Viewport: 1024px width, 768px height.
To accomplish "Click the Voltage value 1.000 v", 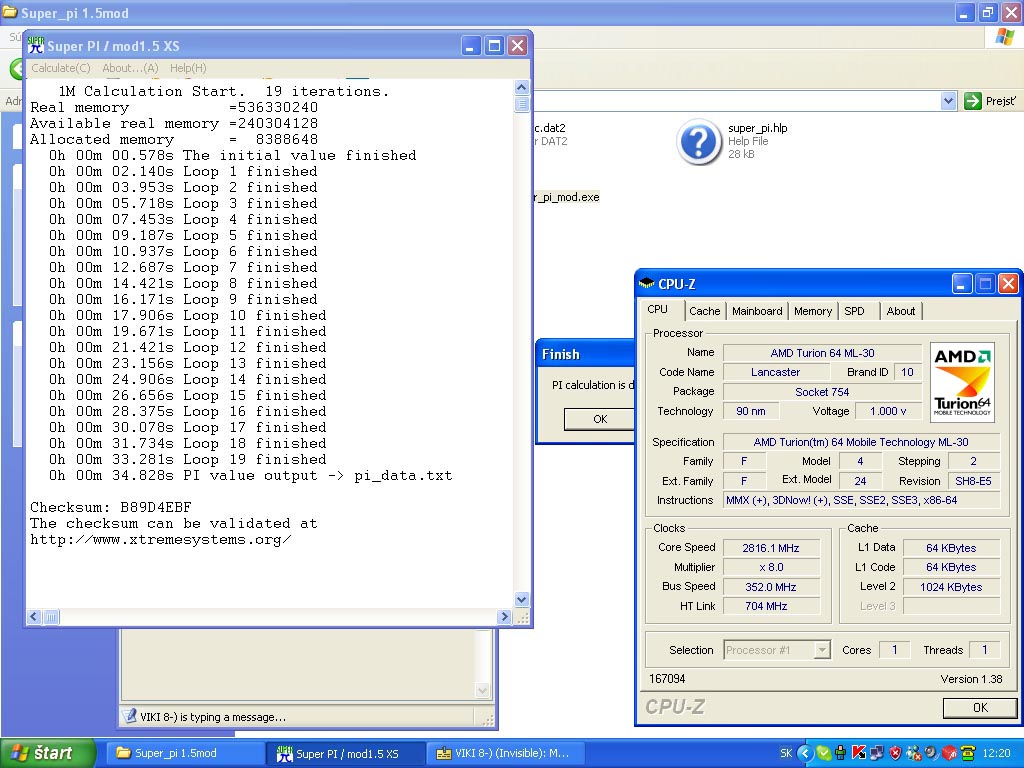I will coord(888,411).
